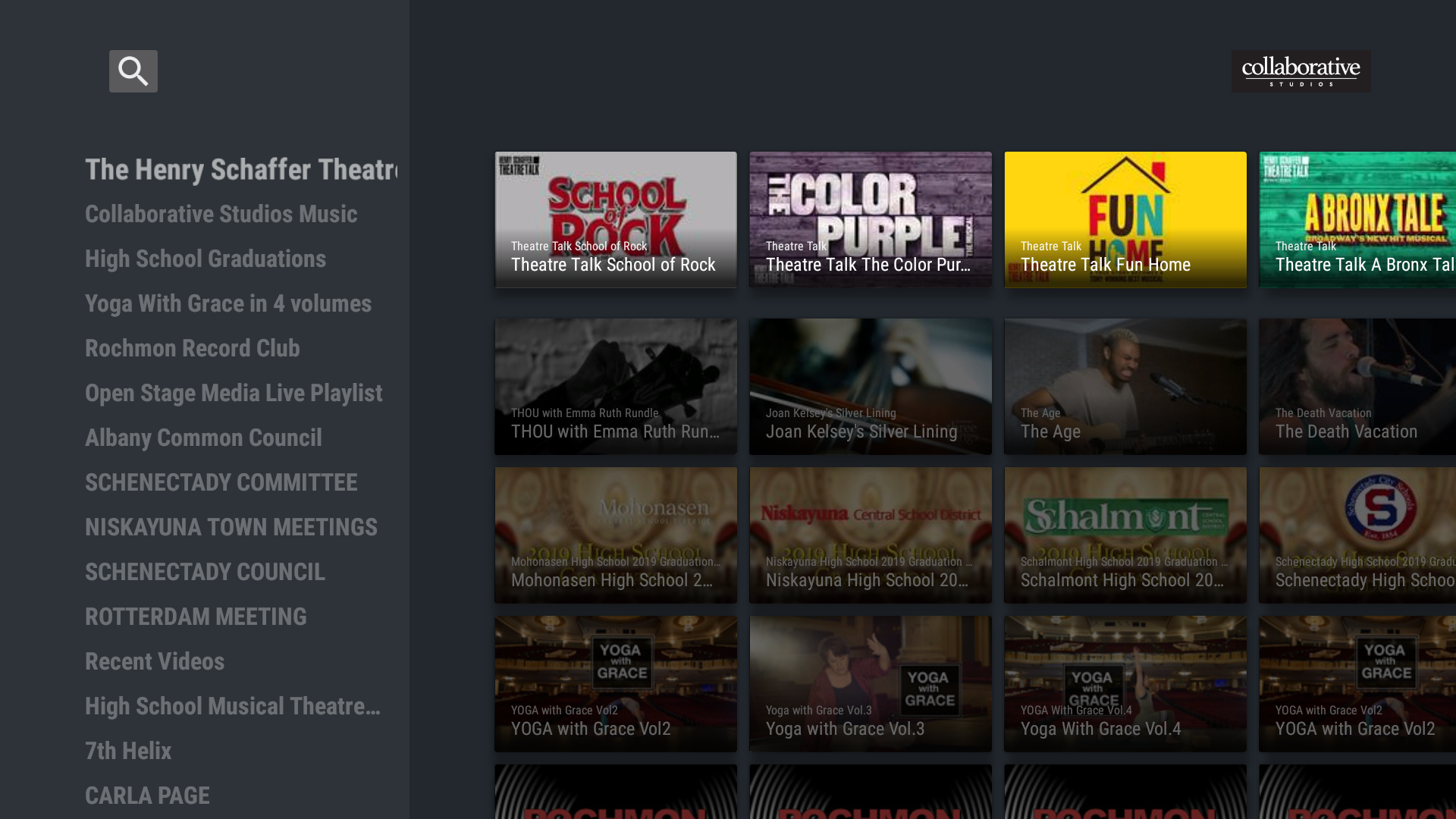The width and height of the screenshot is (1456, 819).
Task: Open the ROTTERDAM MEETING category
Action: click(x=196, y=617)
